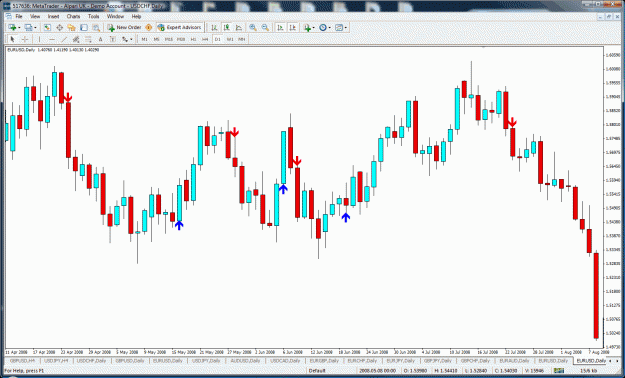
Task: Select the equidistant channel tool
Action: click(x=76, y=39)
